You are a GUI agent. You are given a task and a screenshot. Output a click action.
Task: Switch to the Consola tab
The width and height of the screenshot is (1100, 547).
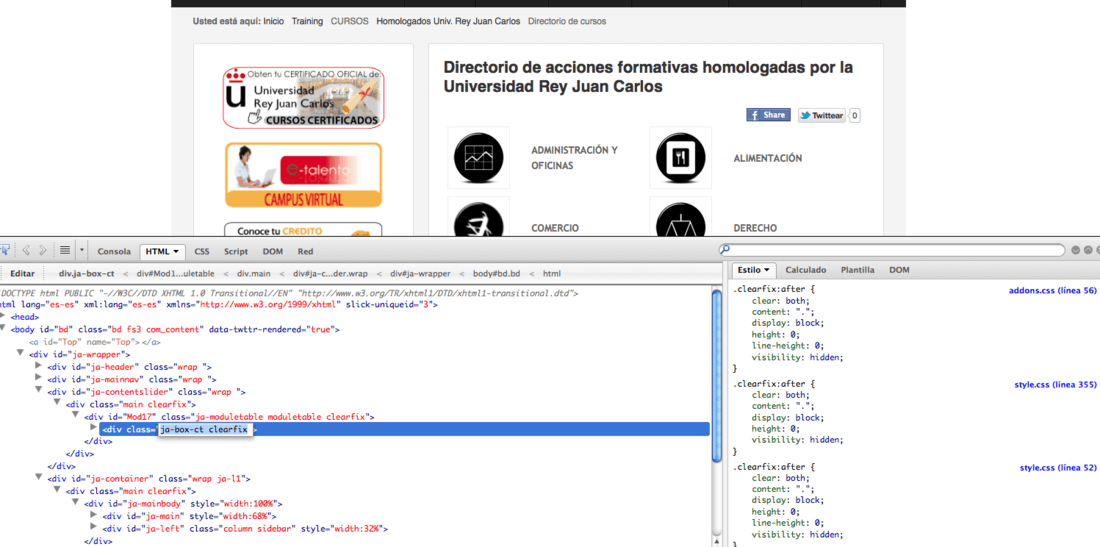click(114, 251)
